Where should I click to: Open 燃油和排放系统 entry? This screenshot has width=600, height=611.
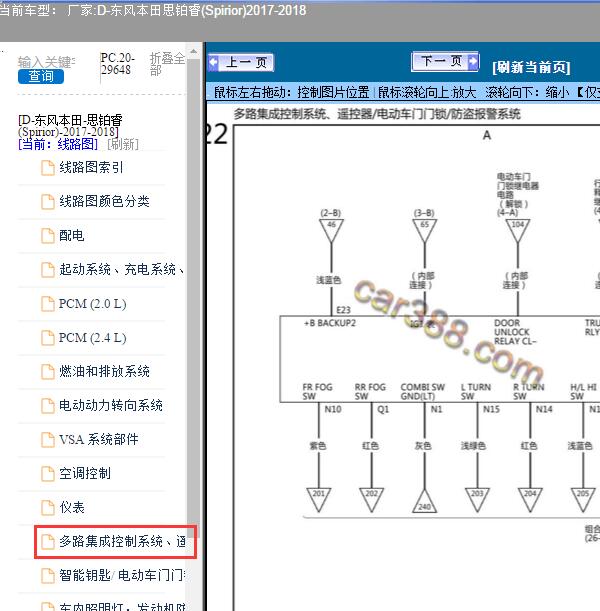104,371
